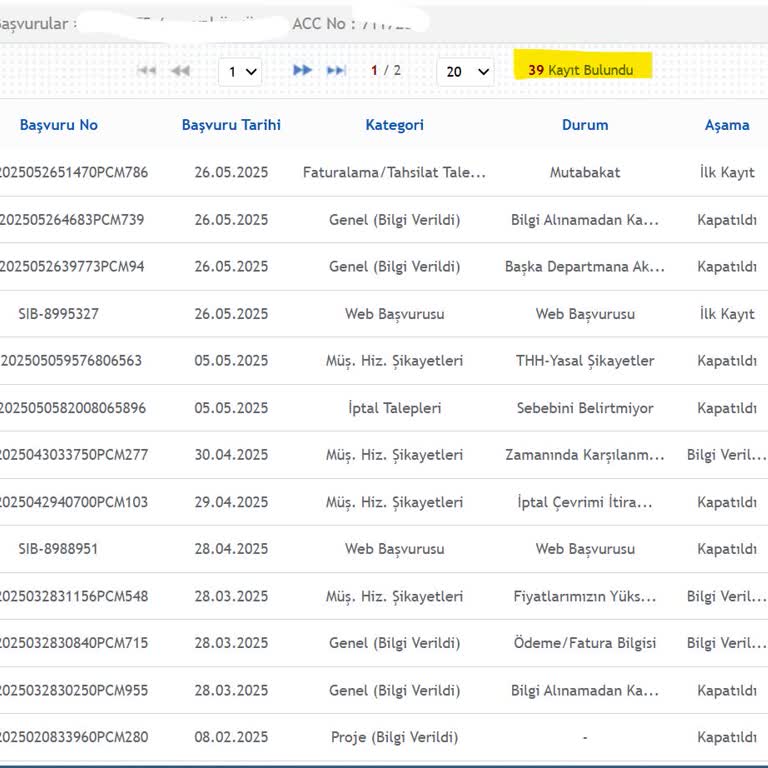Open application SIB-8988951
Image resolution: width=768 pixels, height=768 pixels.
click(x=58, y=549)
